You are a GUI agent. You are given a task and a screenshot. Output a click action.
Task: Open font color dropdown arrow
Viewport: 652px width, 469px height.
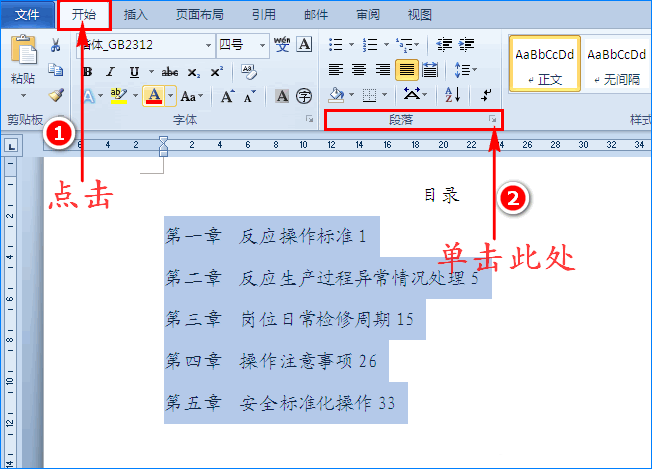pyautogui.click(x=170, y=96)
